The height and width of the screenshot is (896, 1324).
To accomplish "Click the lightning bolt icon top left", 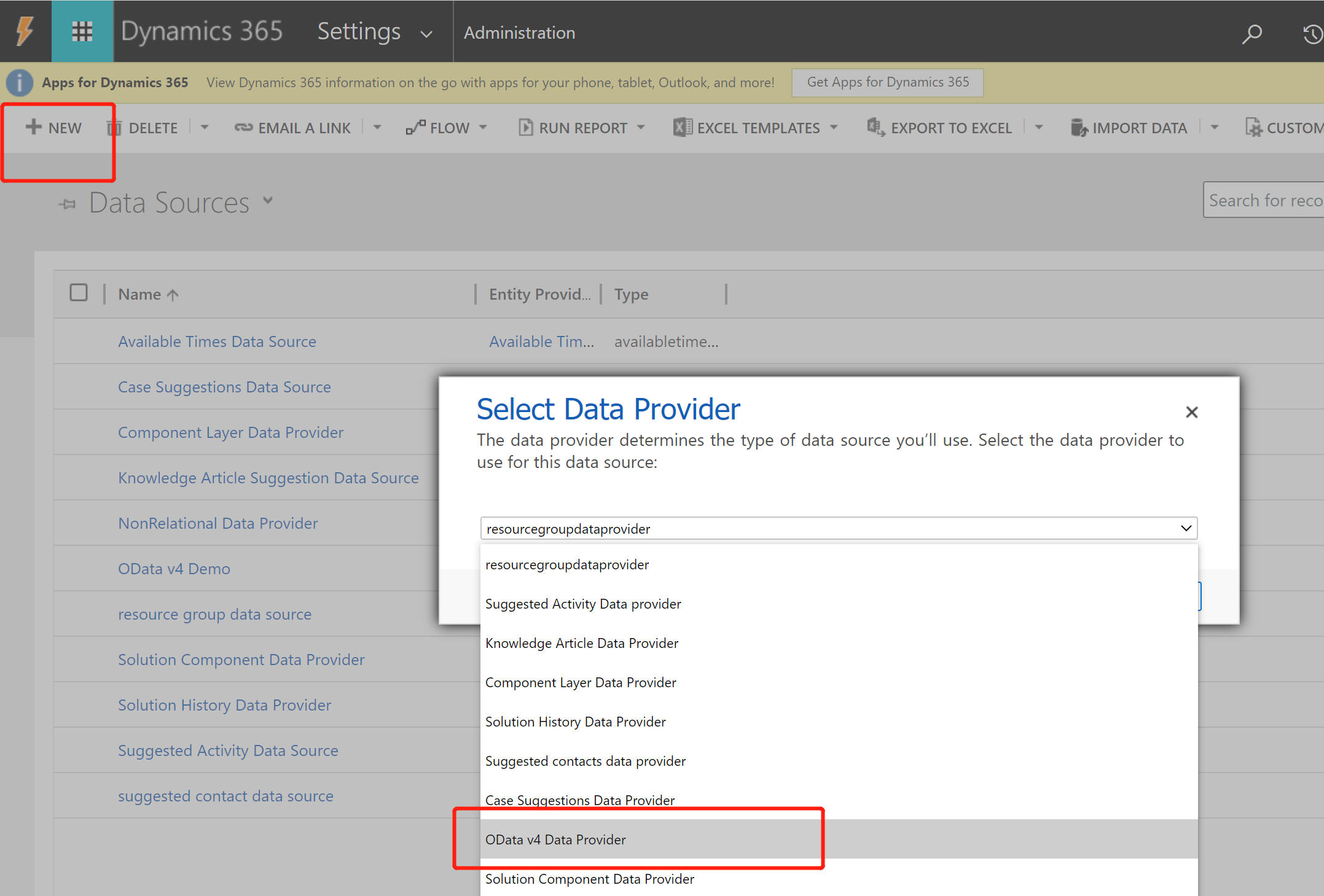I will click(x=25, y=31).
